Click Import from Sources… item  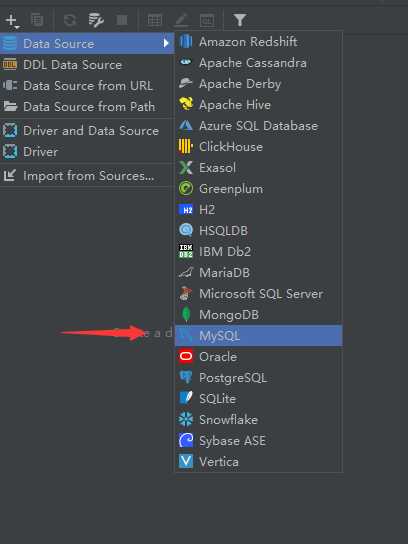click(x=87, y=176)
